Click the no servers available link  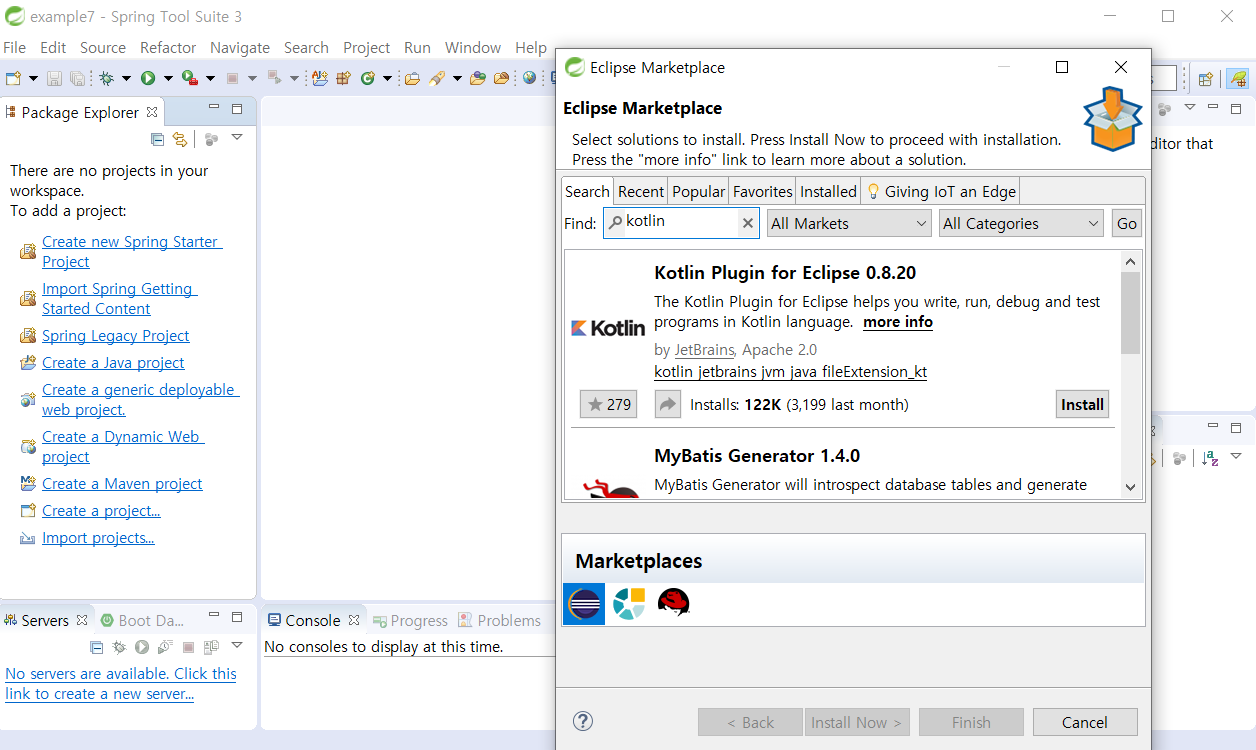121,683
